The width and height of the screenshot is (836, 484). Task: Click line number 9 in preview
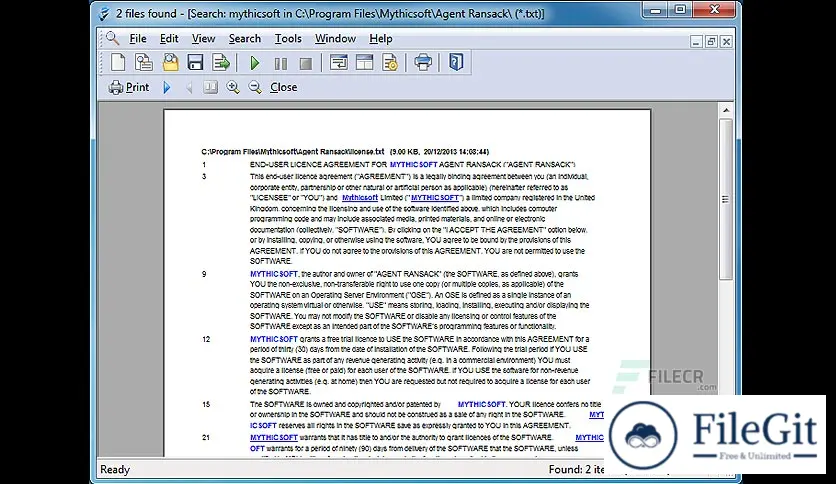pyautogui.click(x=204, y=274)
